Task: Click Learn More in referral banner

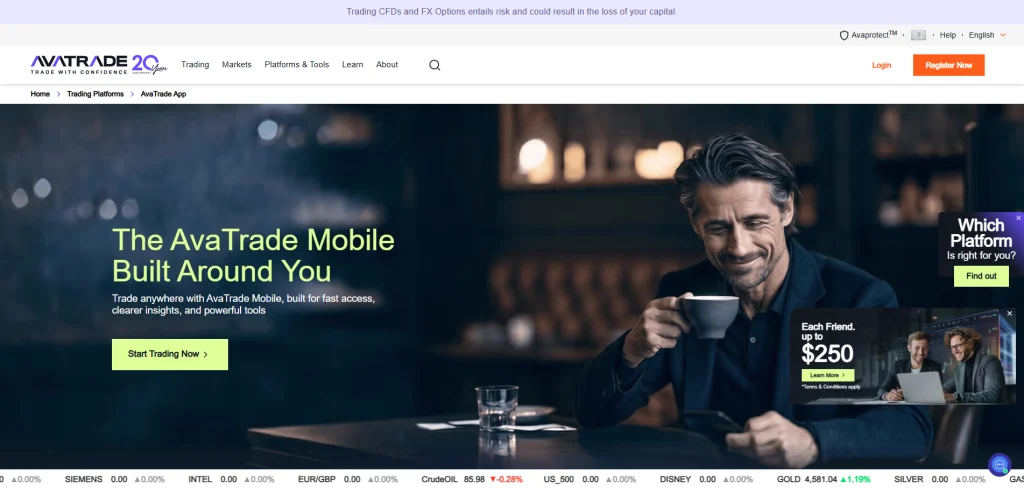Action: coord(827,376)
